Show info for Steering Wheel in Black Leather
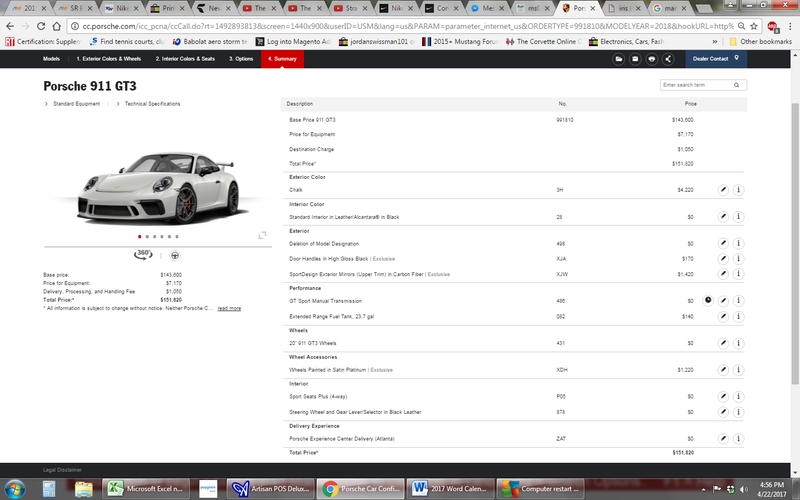 (x=738, y=412)
